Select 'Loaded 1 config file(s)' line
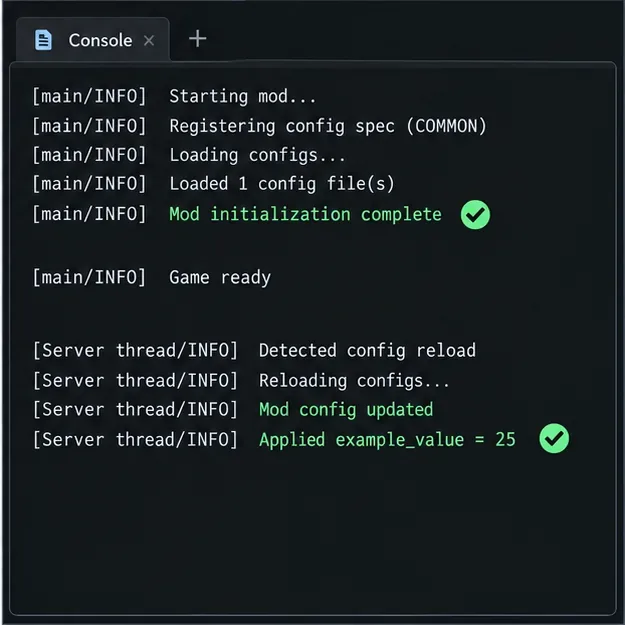The height and width of the screenshot is (625, 625). tap(213, 184)
